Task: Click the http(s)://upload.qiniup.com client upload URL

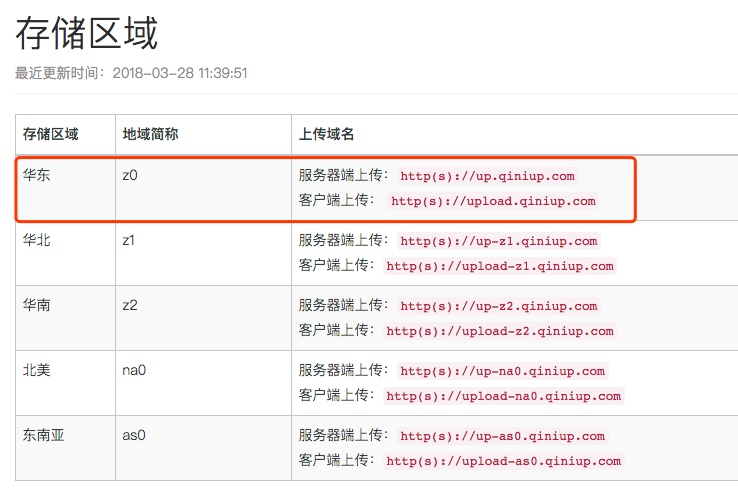Action: (493, 201)
